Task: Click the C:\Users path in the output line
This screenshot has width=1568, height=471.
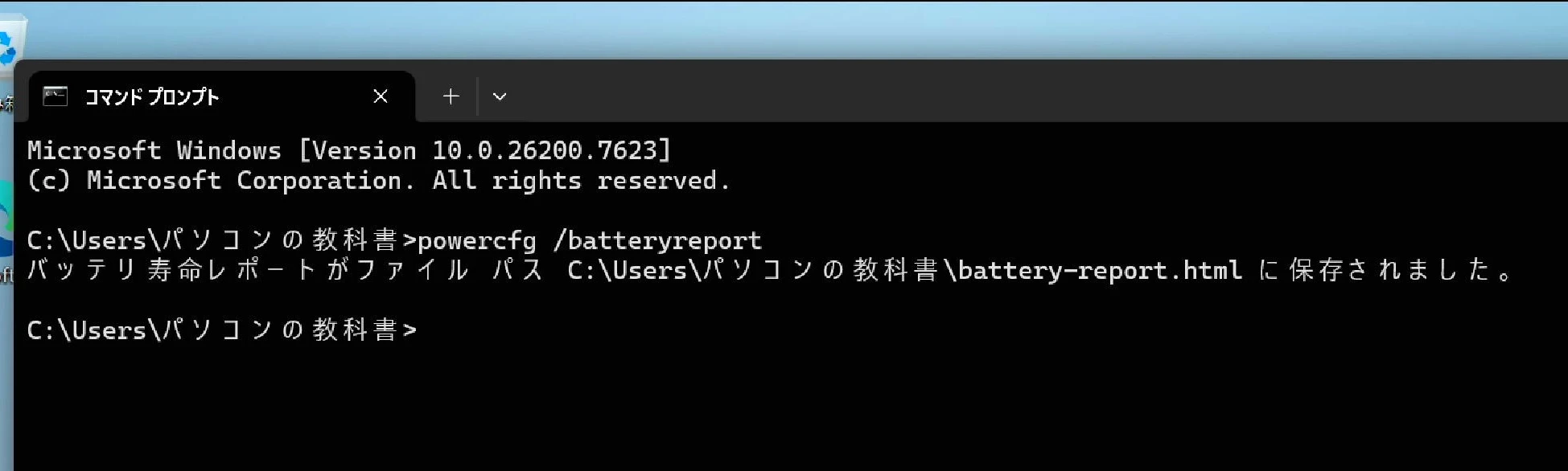Action: pos(628,270)
